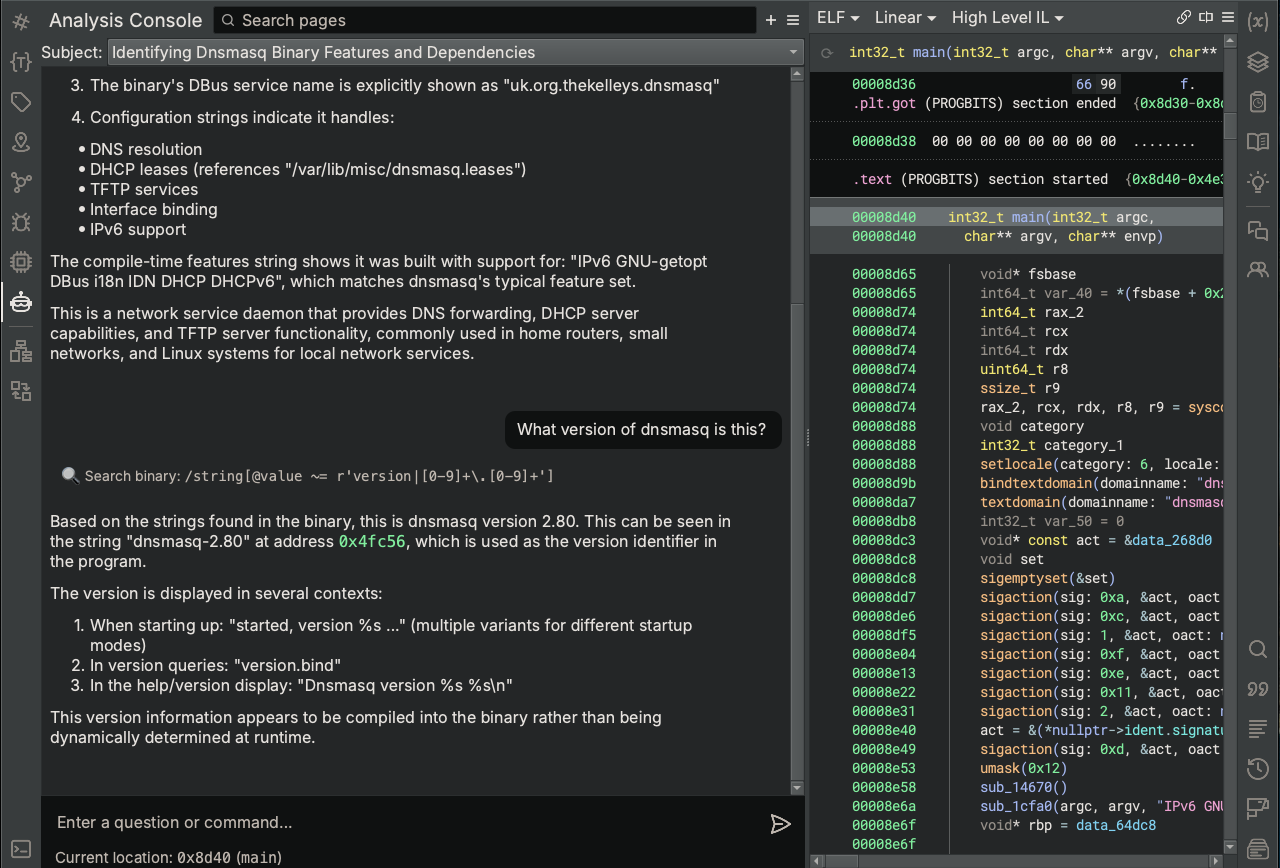The width and height of the screenshot is (1280, 868).
Task: Click the bindtextdomain function call
Action: pyautogui.click(x=1100, y=483)
